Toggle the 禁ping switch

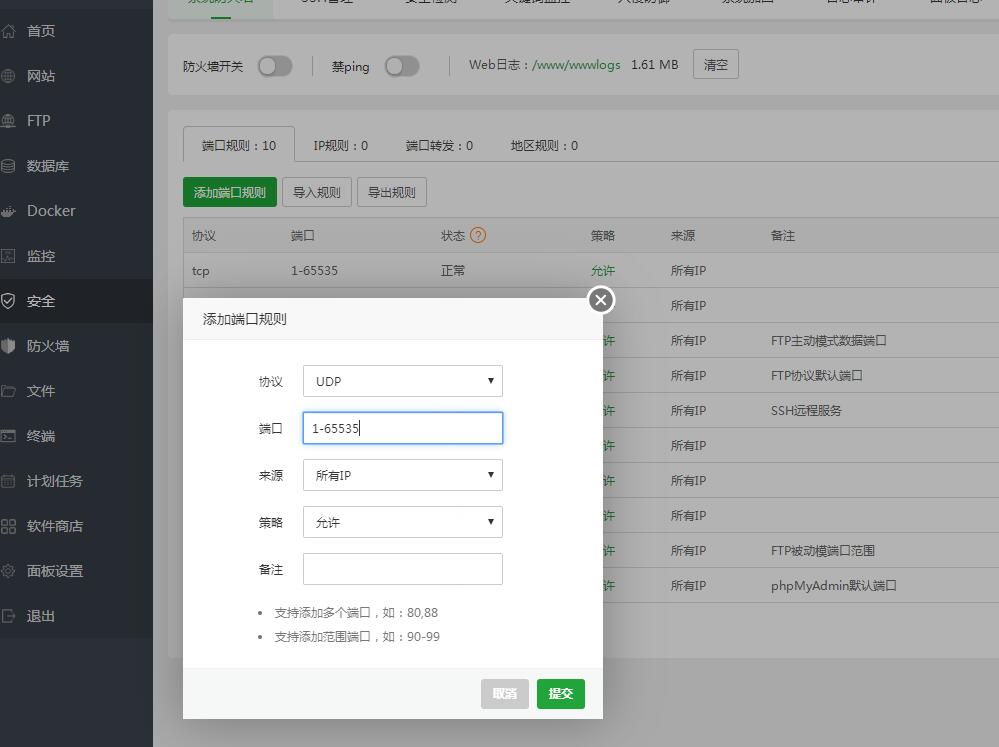point(402,66)
